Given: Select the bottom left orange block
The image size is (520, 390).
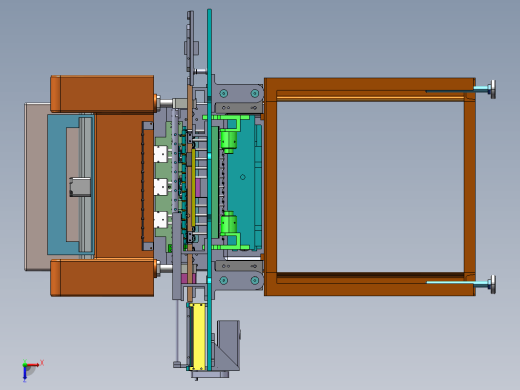Looking at the screenshot, I should (x=102, y=278).
